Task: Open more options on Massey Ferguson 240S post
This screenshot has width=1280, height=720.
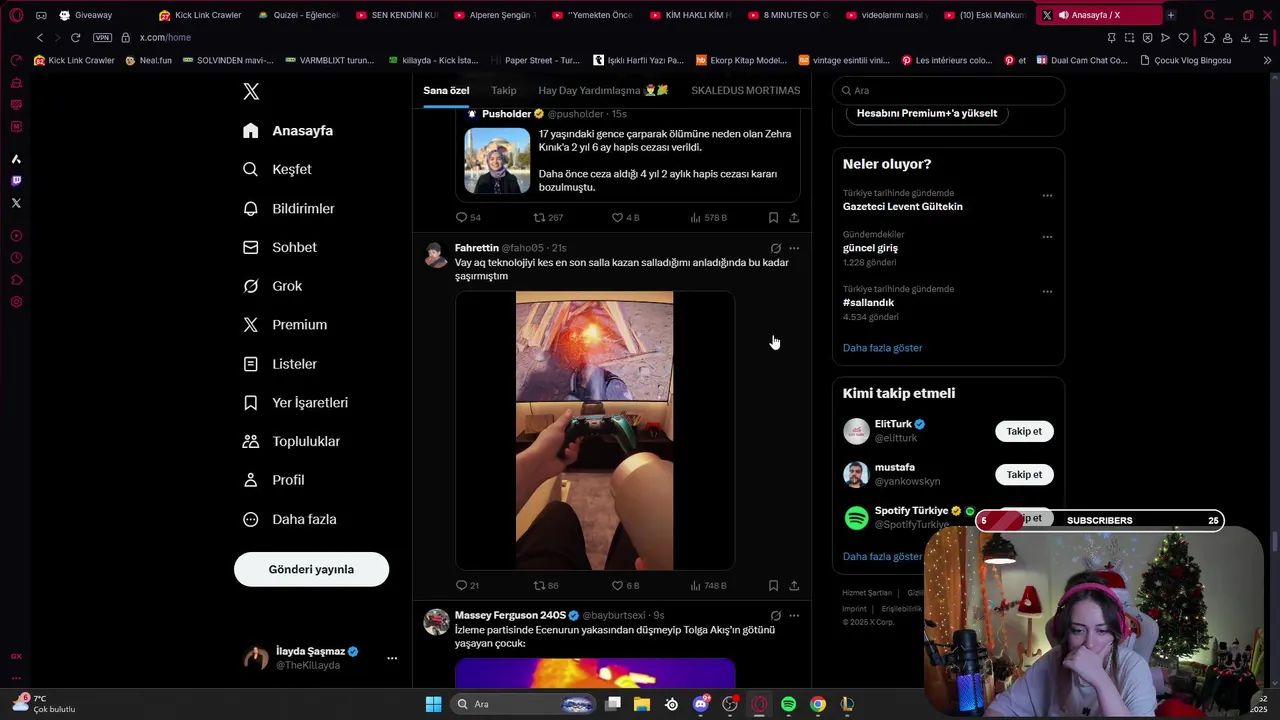Action: 794,615
